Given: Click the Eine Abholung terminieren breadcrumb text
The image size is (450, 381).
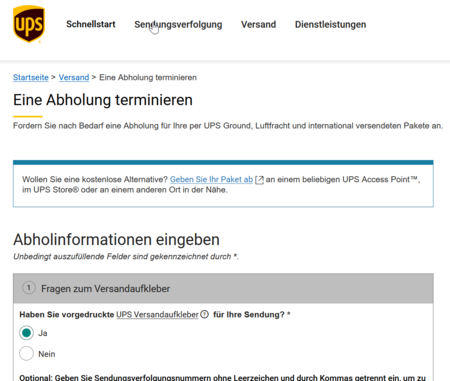Looking at the screenshot, I should [148, 77].
